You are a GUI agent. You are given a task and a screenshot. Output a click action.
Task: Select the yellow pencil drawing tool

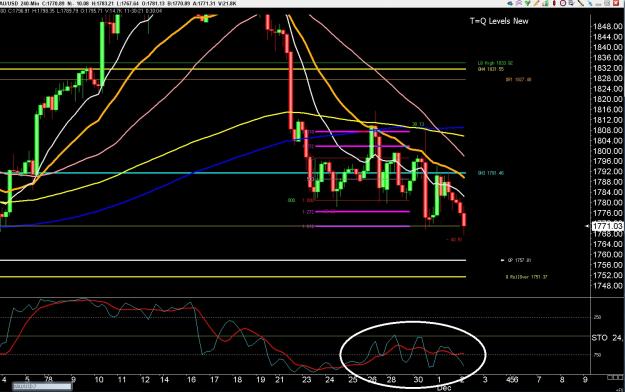click(x=536, y=3)
